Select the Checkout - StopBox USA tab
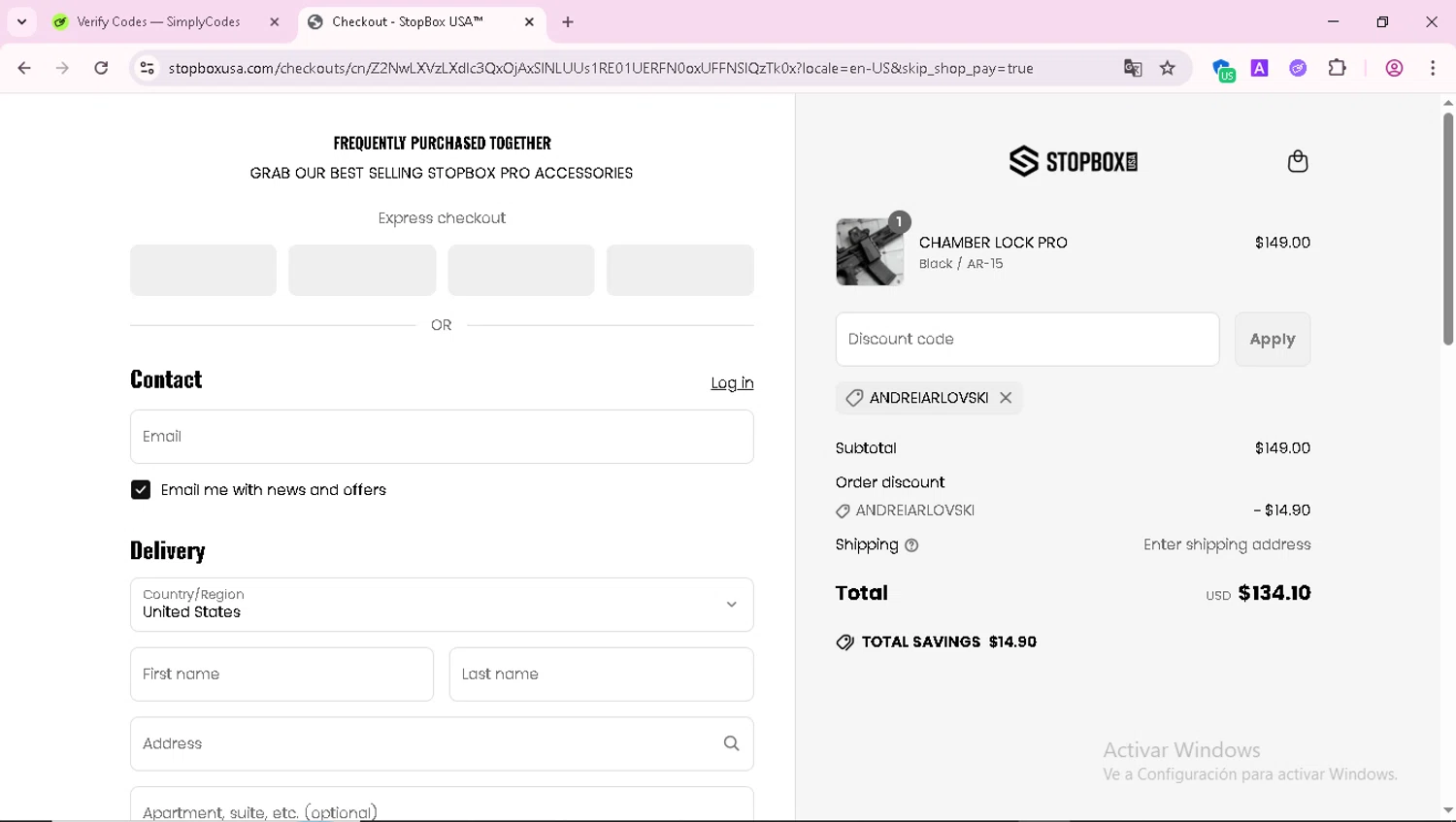1456x822 pixels. click(x=422, y=21)
